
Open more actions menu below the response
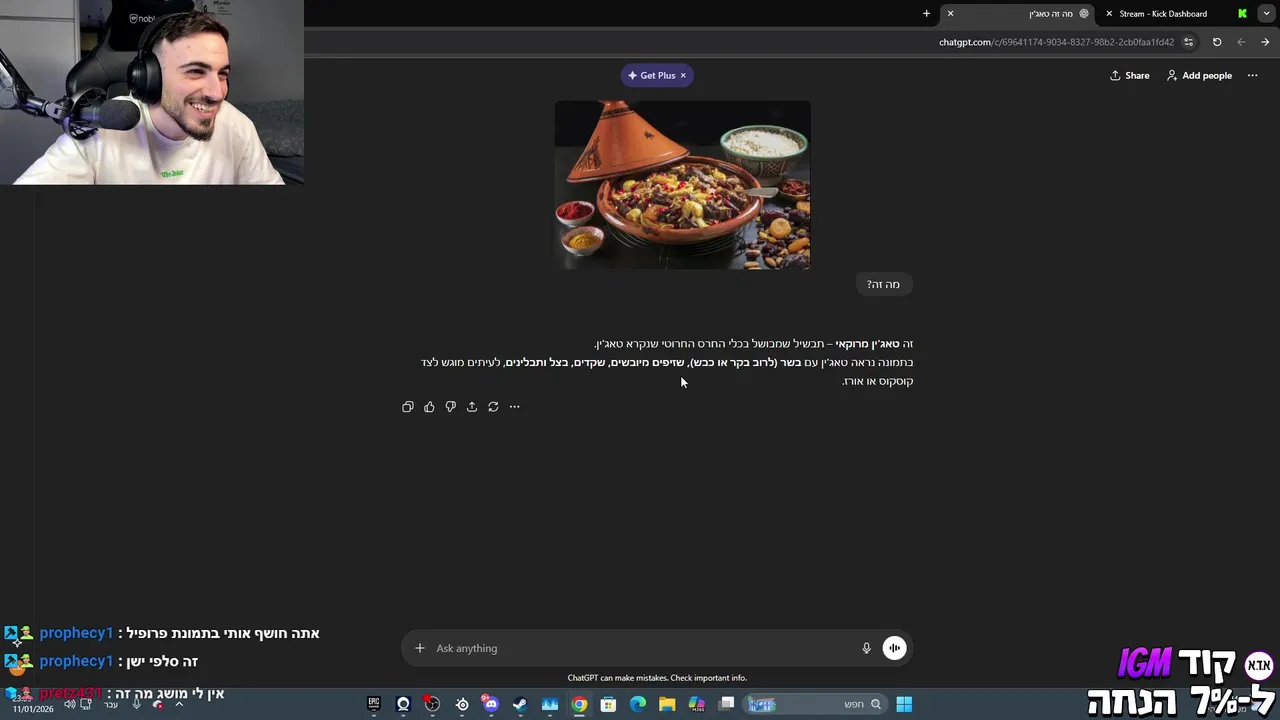515,407
